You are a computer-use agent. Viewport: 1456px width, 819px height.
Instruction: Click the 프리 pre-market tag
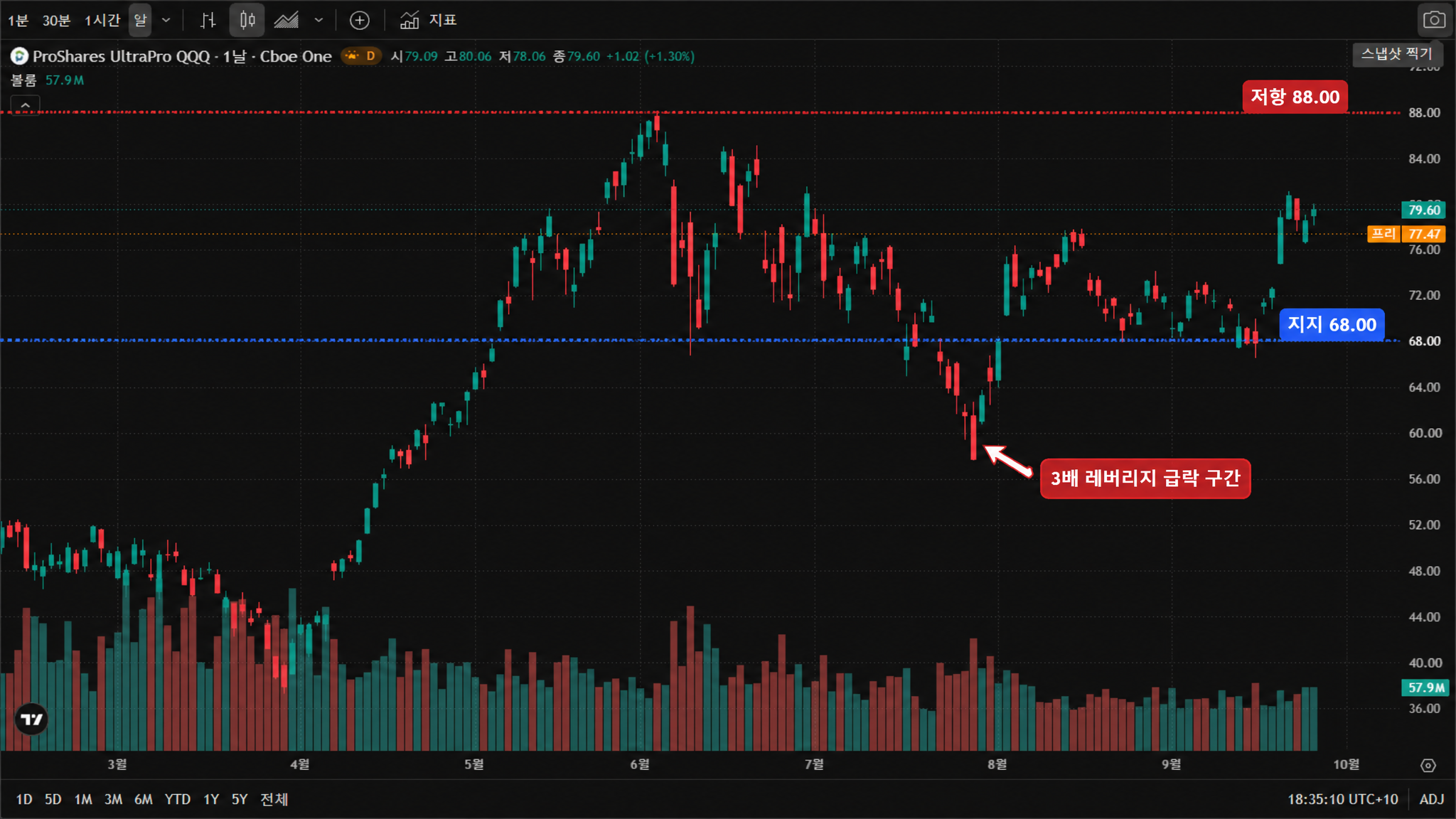[1383, 234]
